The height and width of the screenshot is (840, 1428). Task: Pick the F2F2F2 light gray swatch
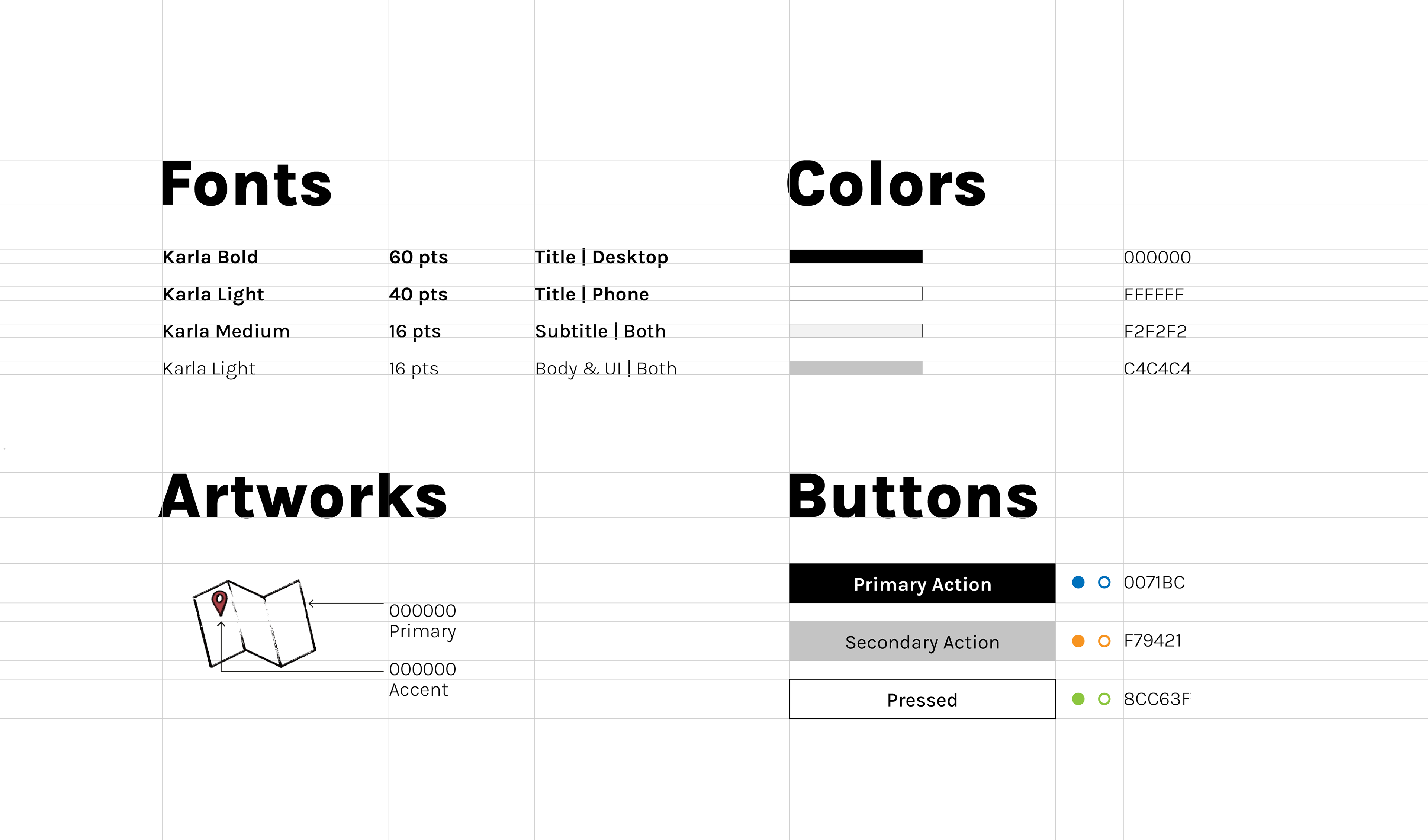(856, 331)
